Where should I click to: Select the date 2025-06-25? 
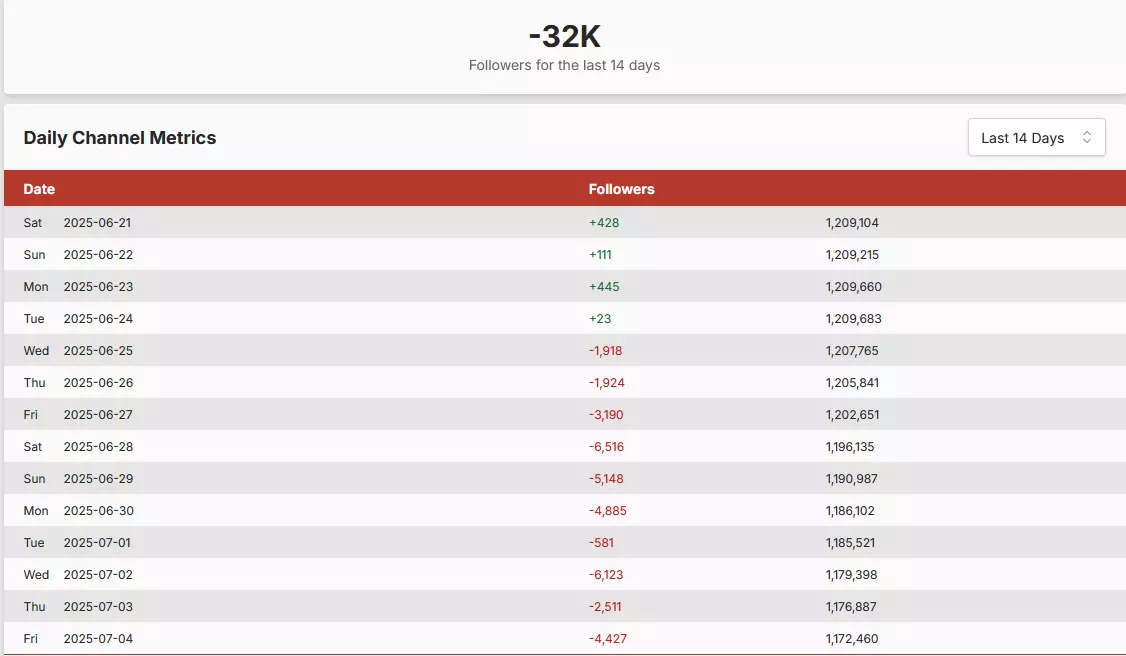(x=98, y=351)
